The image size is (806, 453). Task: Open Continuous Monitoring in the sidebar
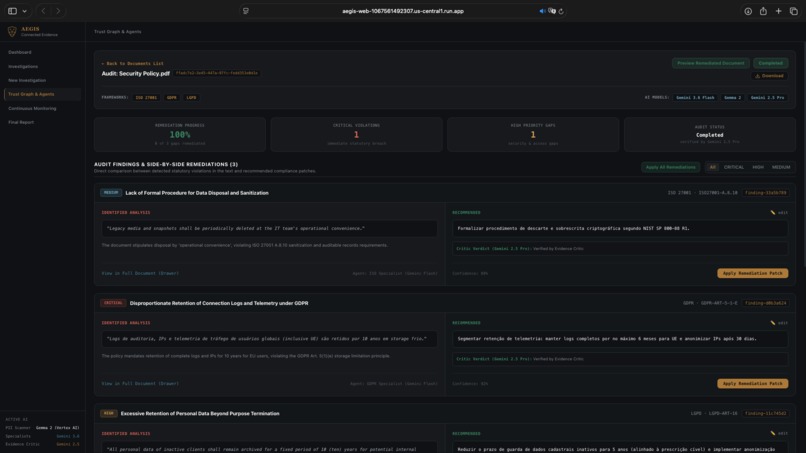click(x=32, y=108)
